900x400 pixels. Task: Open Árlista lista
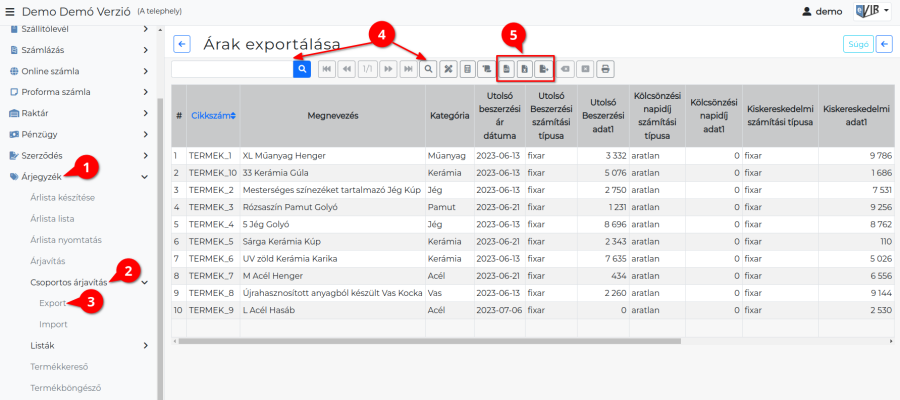click(x=52, y=219)
